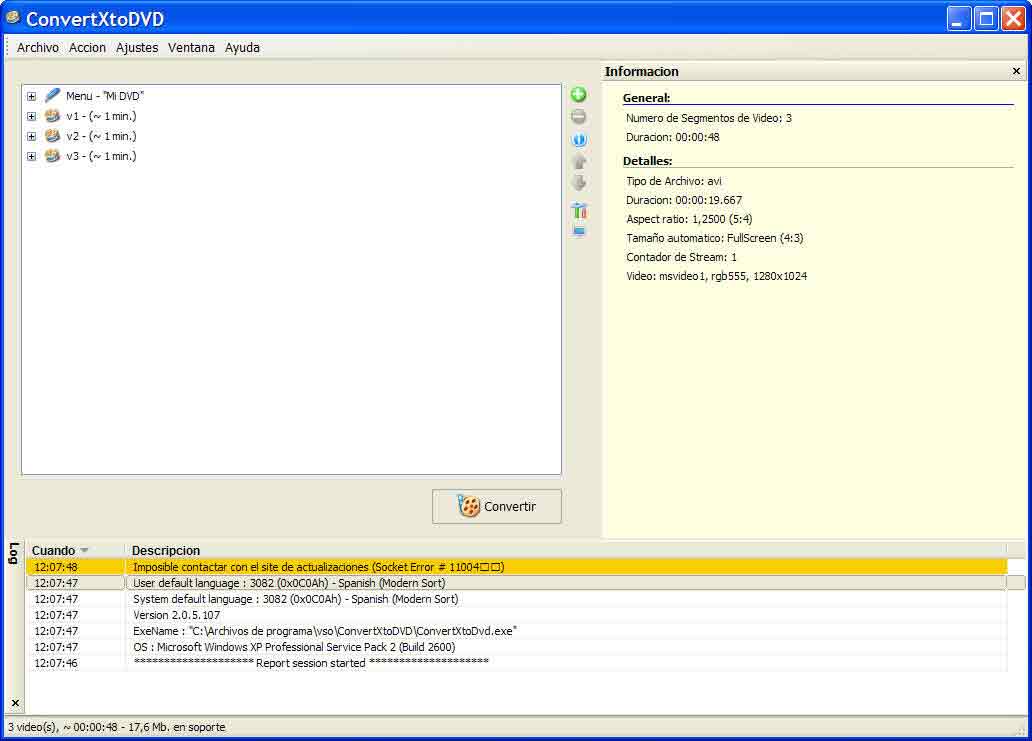Viewport: 1032px width, 741px height.
Task: Select the "User default language" log row
Action: [x=517, y=583]
